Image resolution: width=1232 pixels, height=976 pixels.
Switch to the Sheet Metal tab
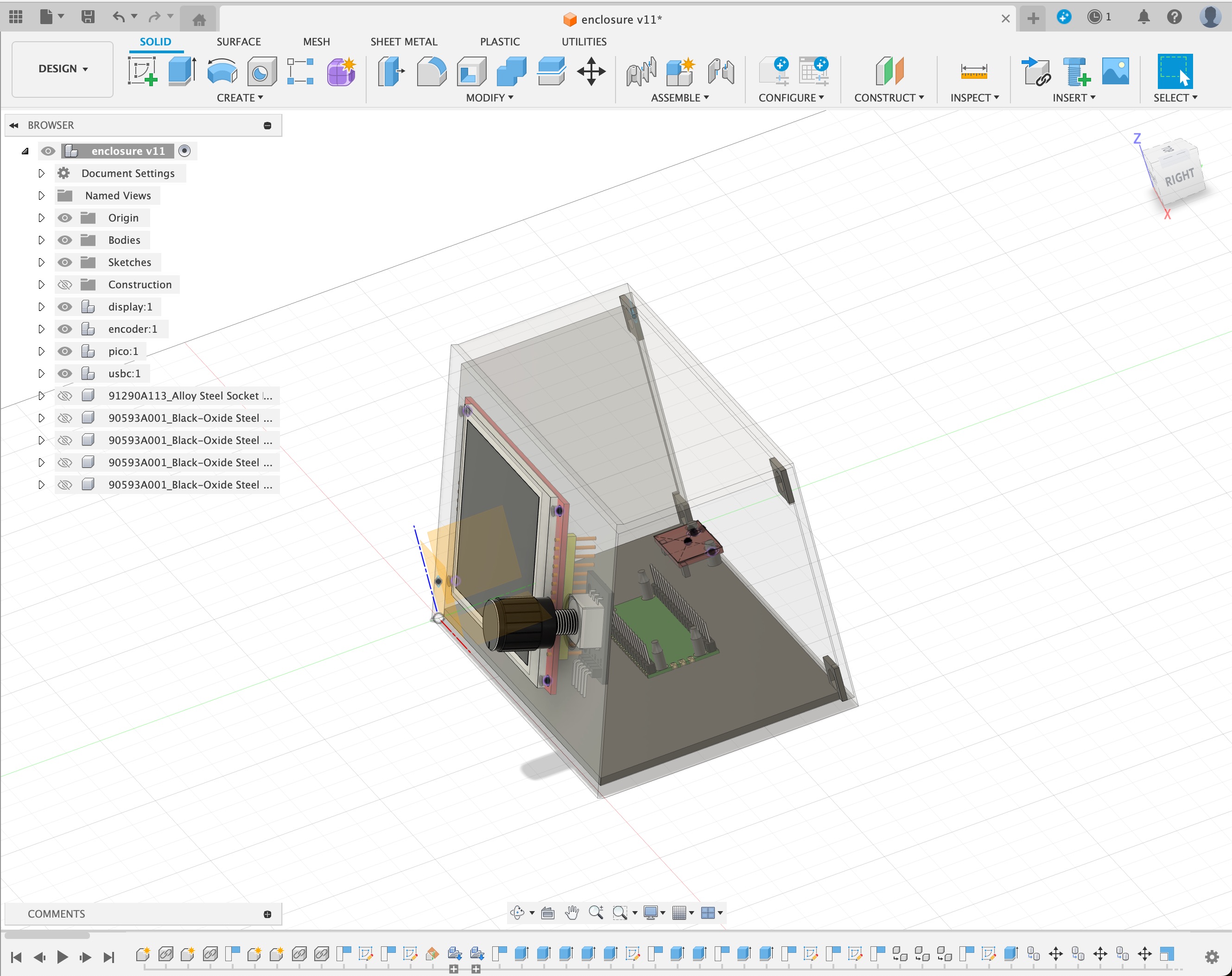click(x=404, y=41)
